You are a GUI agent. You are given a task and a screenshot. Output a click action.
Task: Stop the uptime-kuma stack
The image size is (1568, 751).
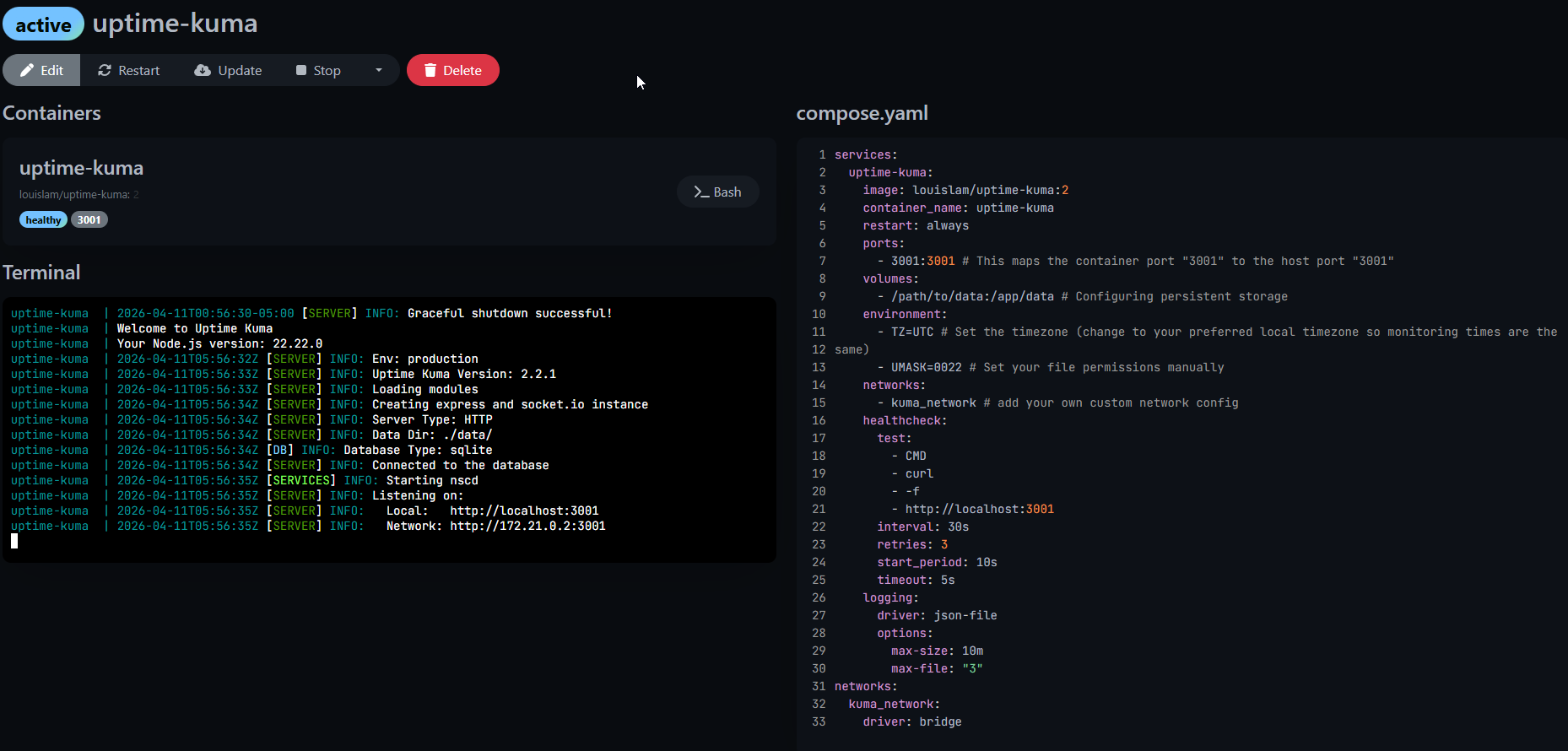pos(318,70)
